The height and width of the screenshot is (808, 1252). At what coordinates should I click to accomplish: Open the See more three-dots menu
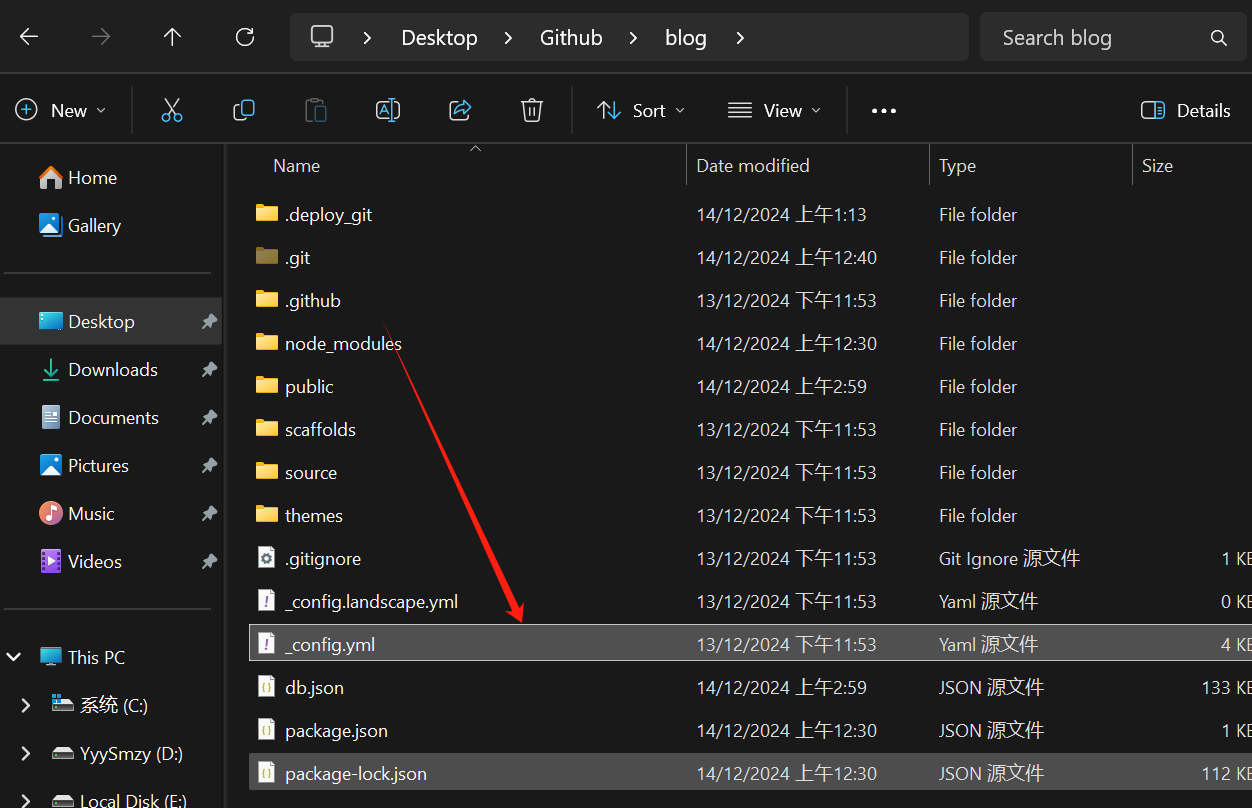tap(884, 110)
